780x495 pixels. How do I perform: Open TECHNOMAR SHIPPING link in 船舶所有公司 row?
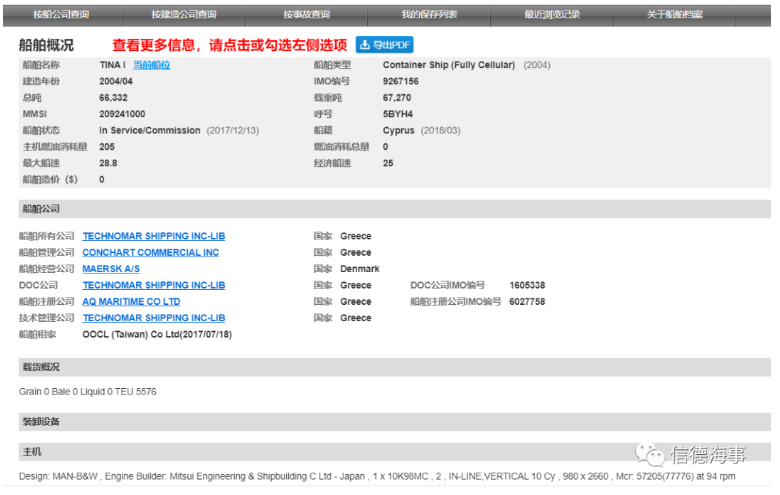pyautogui.click(x=153, y=236)
